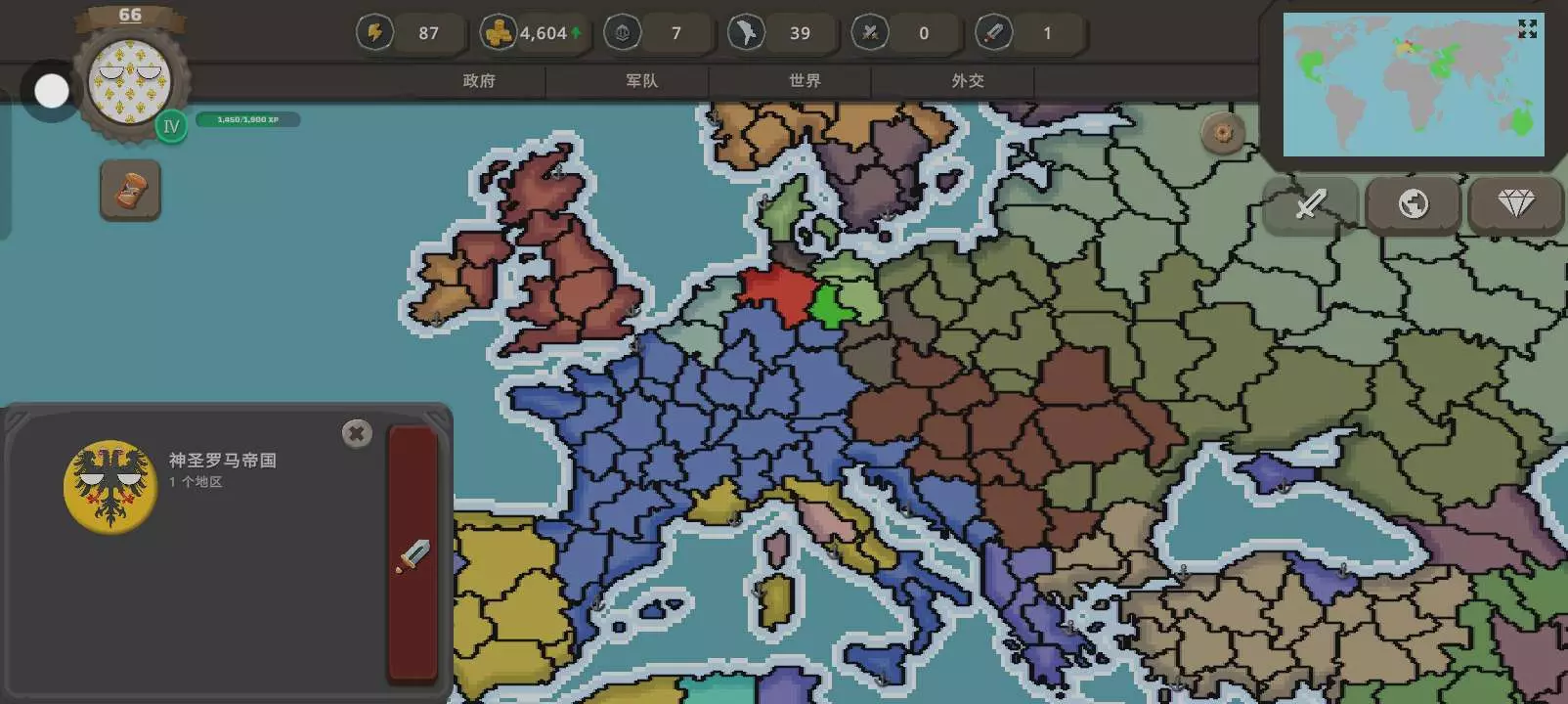
Task: Click the dove icon beside 39
Action: tap(746, 33)
